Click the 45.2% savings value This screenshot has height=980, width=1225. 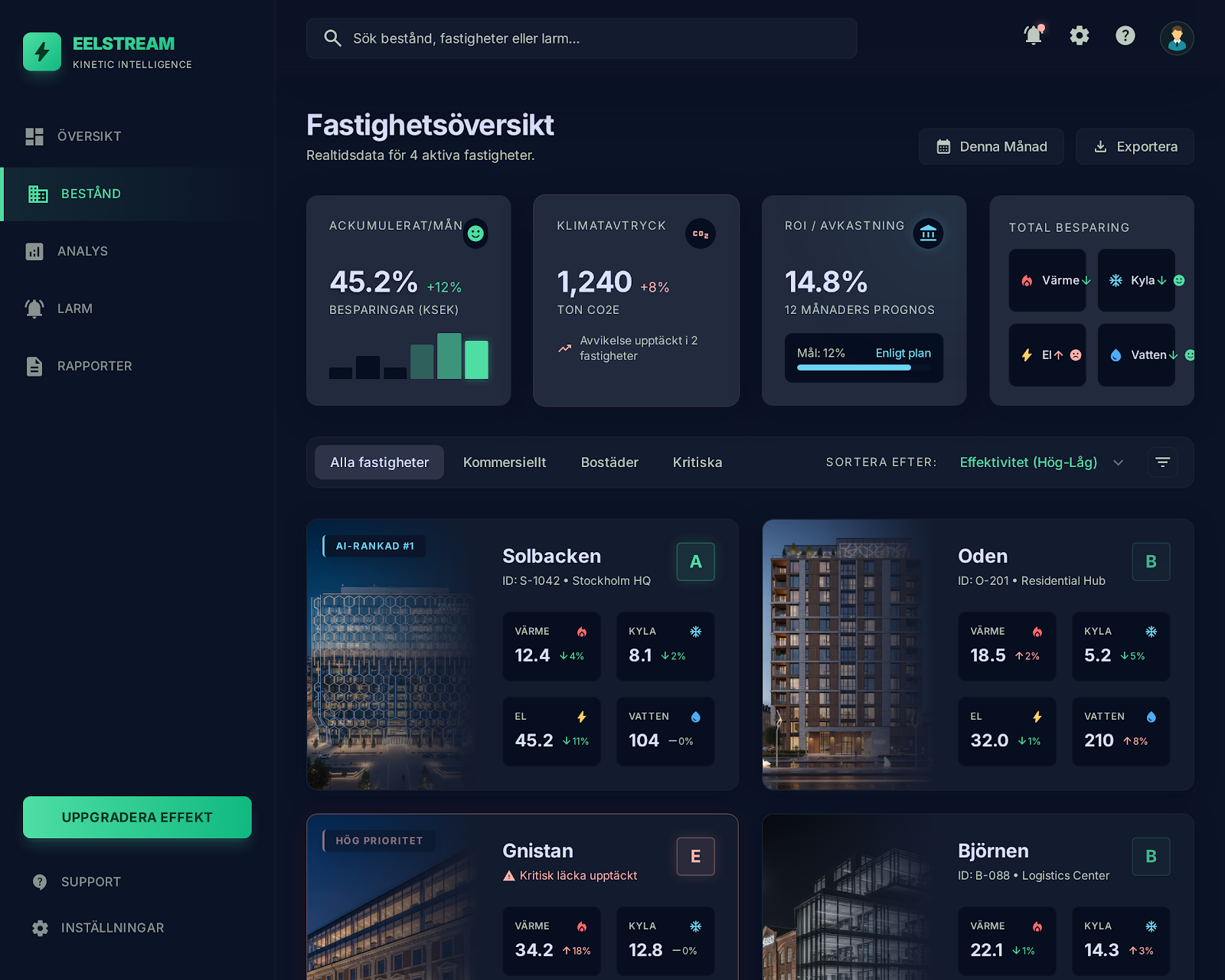[x=374, y=282]
